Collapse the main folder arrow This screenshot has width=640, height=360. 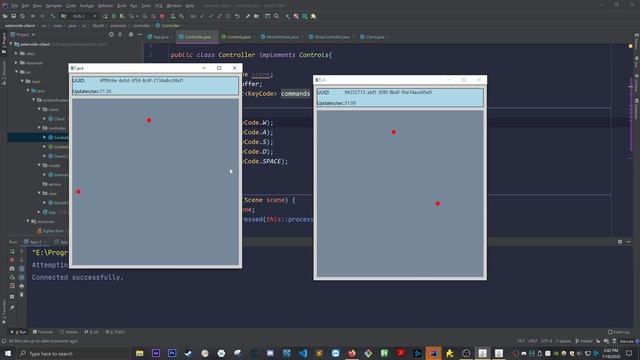pyautogui.click(x=22, y=81)
